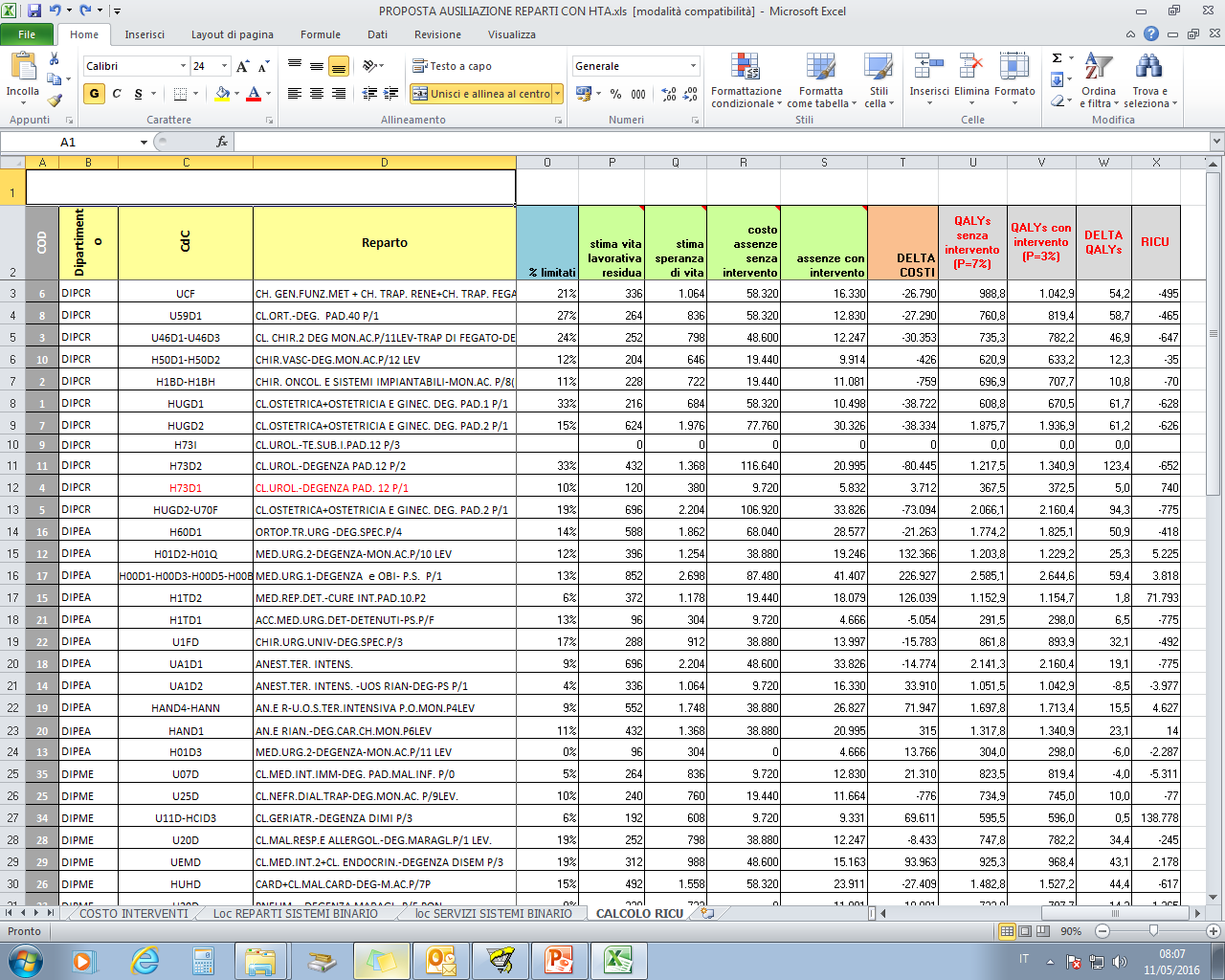Viewport: 1225px width, 980px height.
Task: Open Loc REPARTI SISTEMI BINARIO sheet
Action: coord(295,914)
